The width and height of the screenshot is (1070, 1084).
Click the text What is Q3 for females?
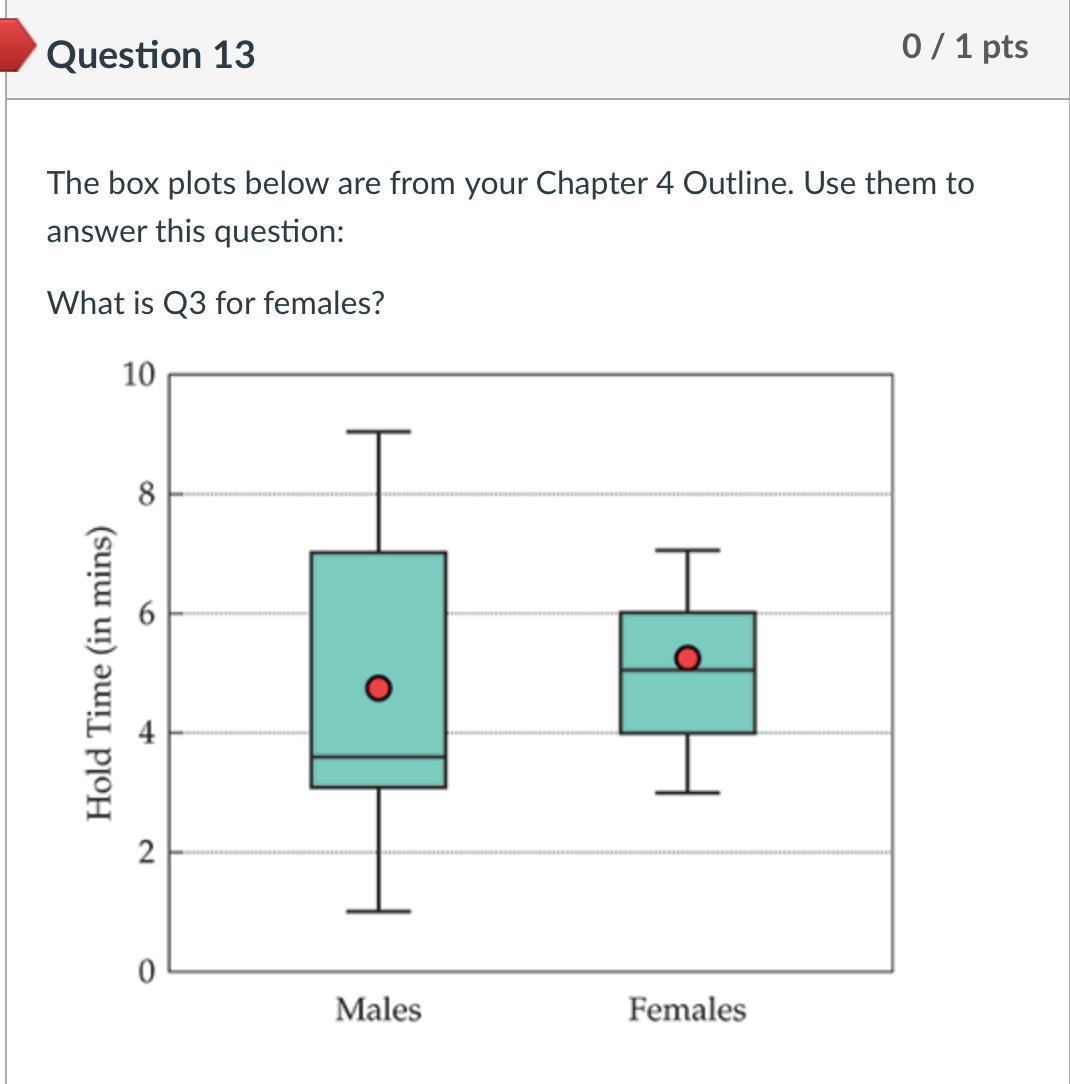point(216,303)
